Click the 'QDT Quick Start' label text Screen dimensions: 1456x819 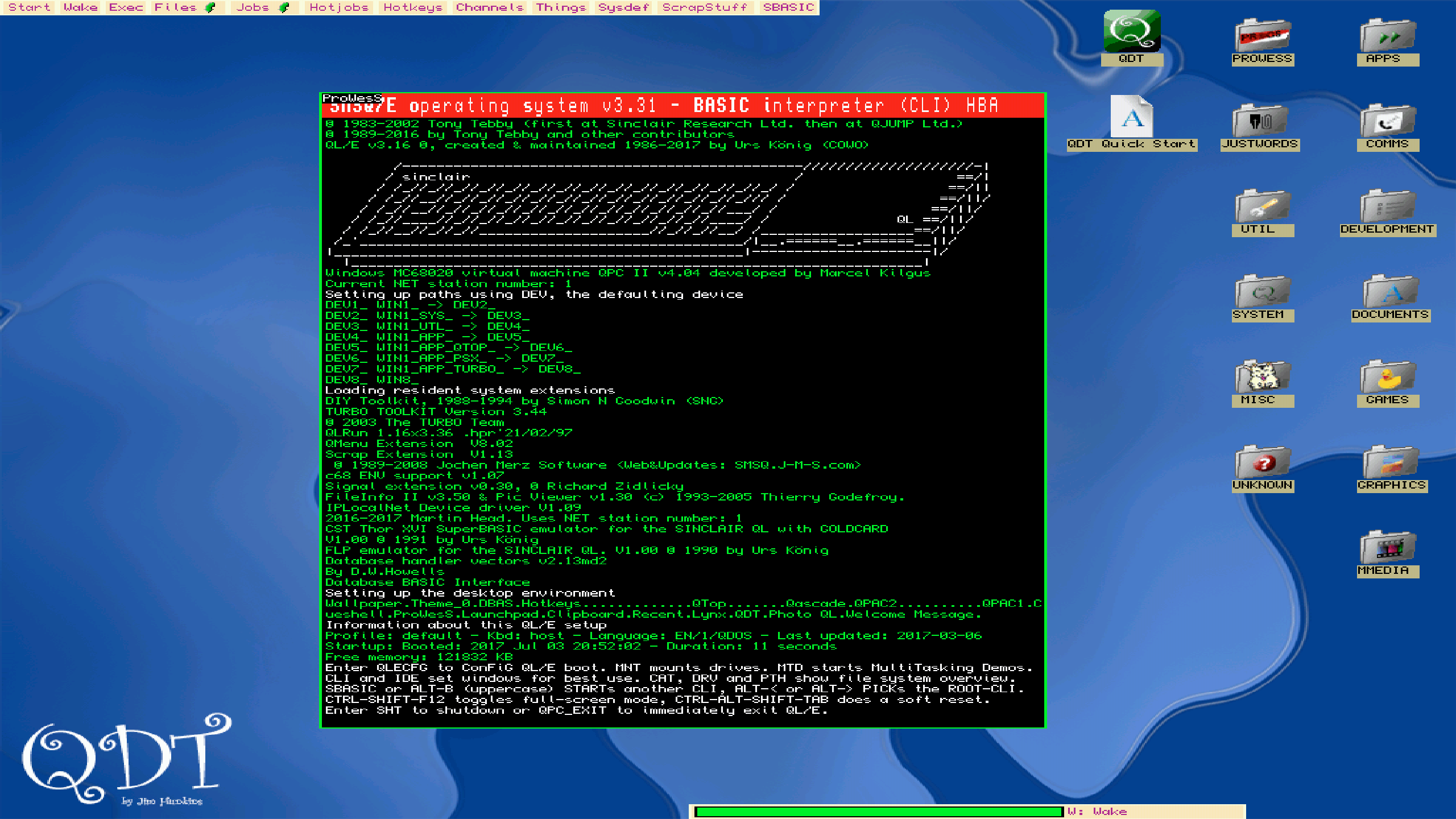[1132, 144]
